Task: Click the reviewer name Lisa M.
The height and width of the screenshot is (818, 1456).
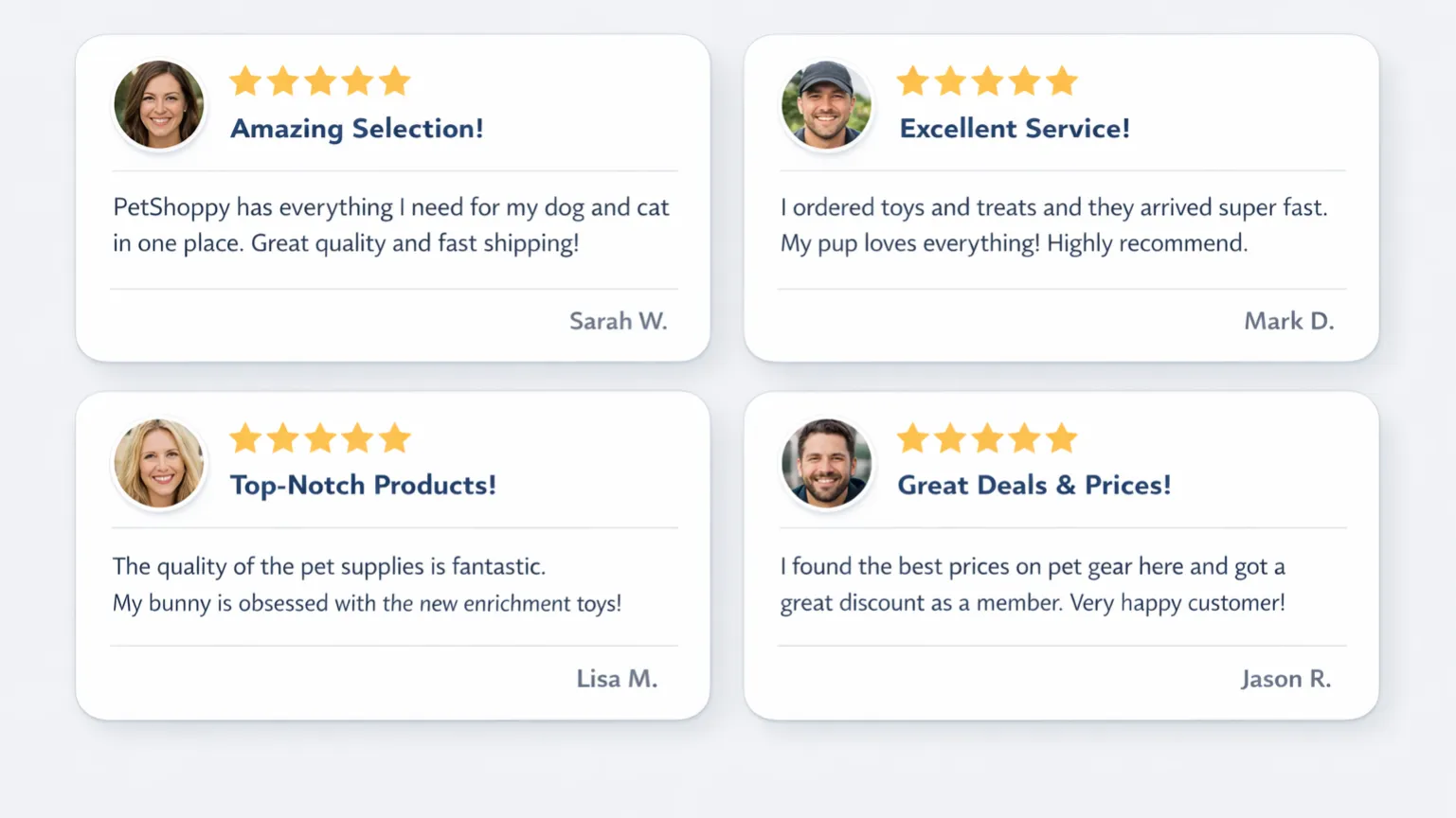Action: pos(617,679)
